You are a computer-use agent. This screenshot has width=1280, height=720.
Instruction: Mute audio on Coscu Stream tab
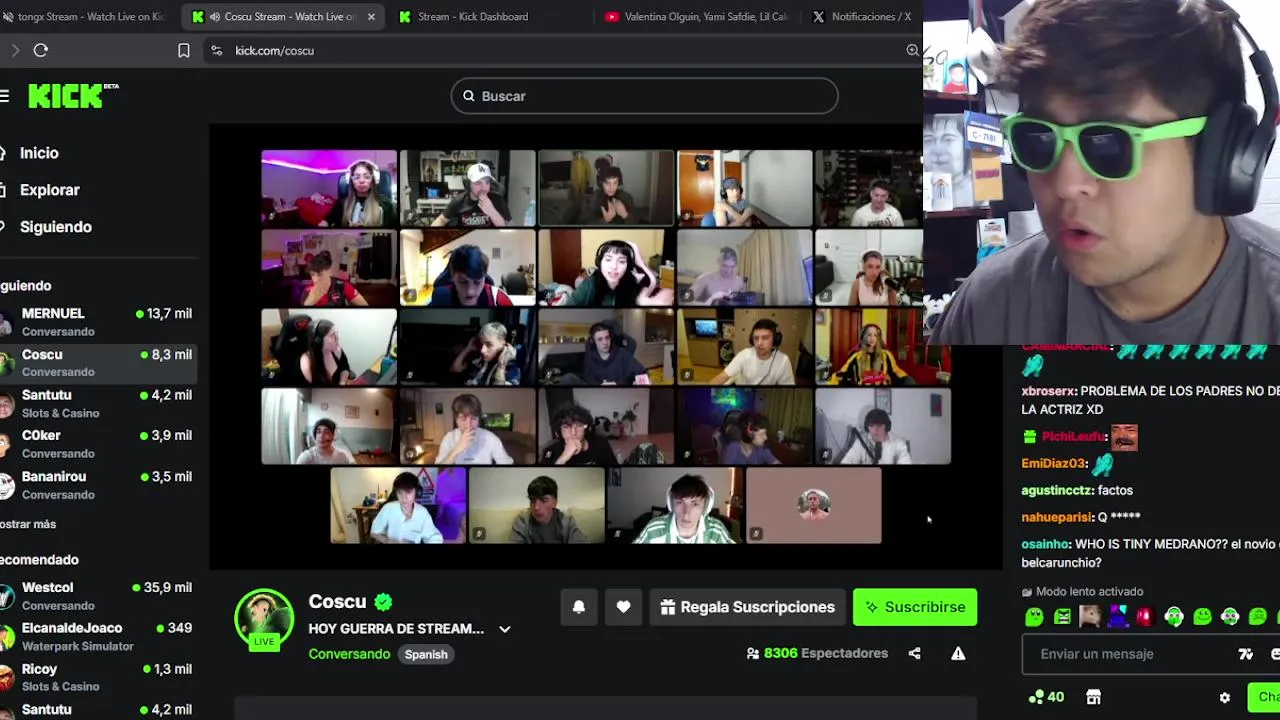[214, 17]
